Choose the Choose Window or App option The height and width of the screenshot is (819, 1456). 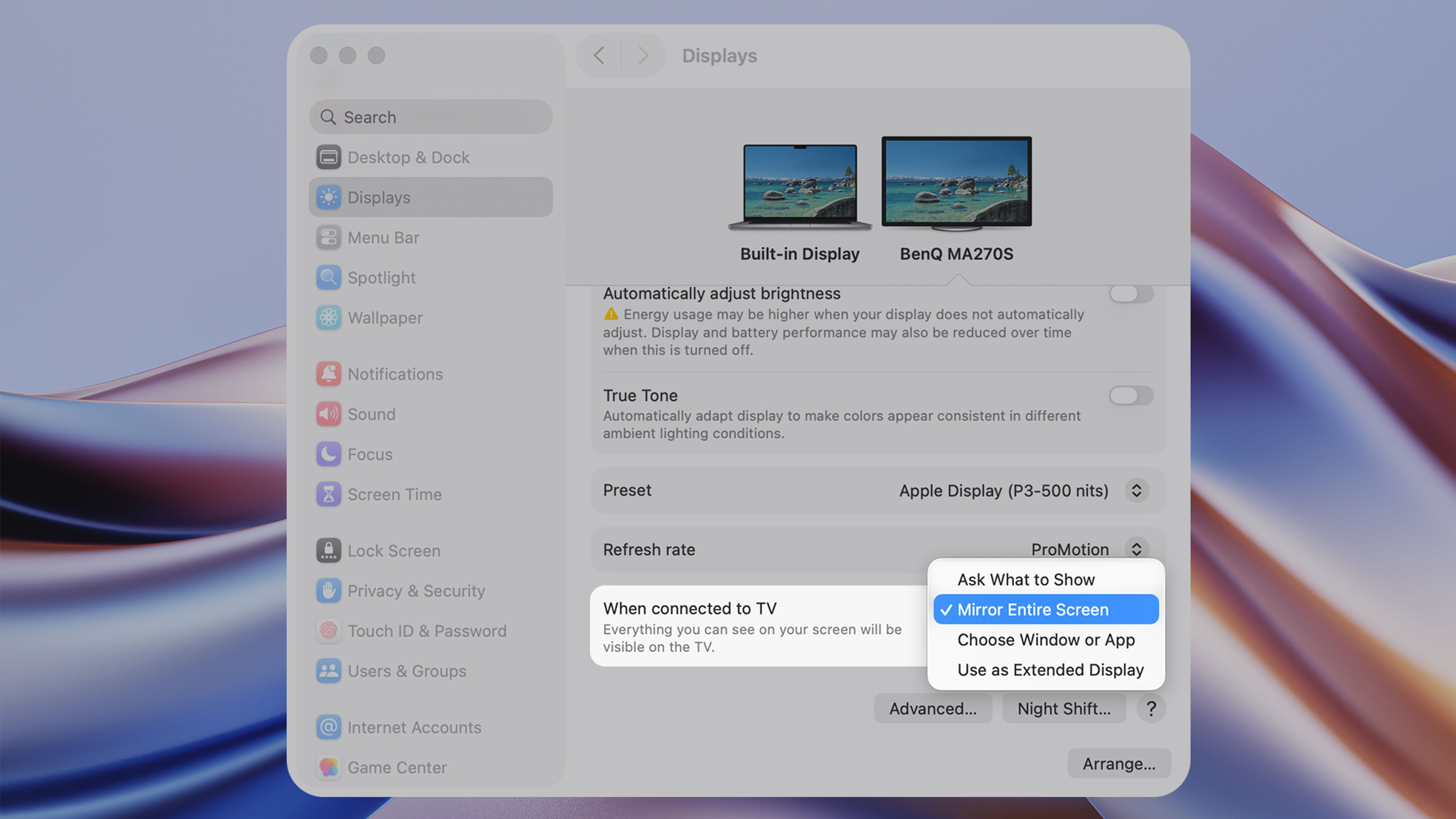click(x=1046, y=639)
